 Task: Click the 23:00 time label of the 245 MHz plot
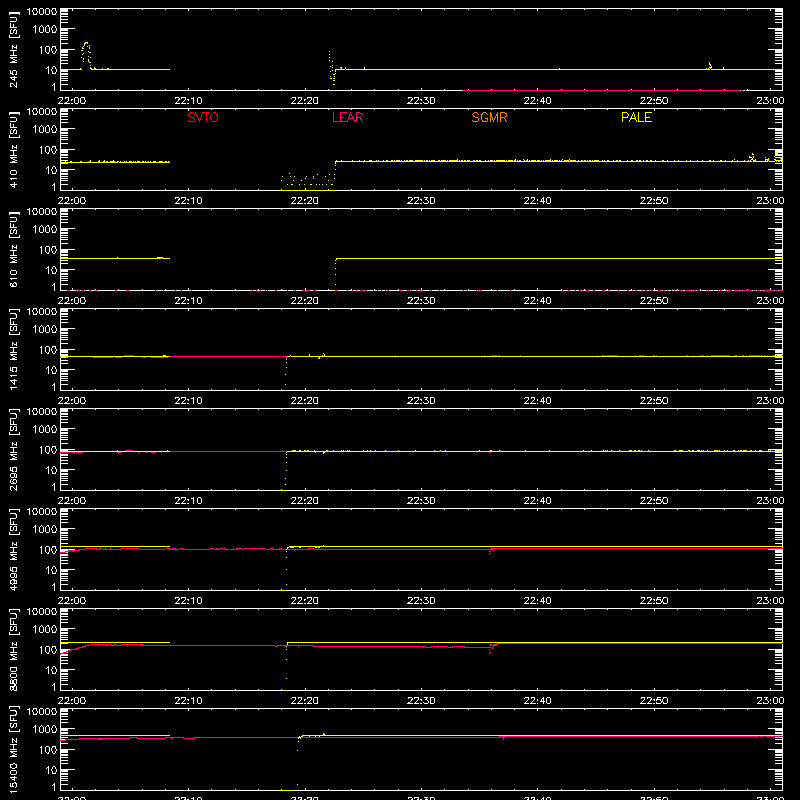tap(770, 101)
